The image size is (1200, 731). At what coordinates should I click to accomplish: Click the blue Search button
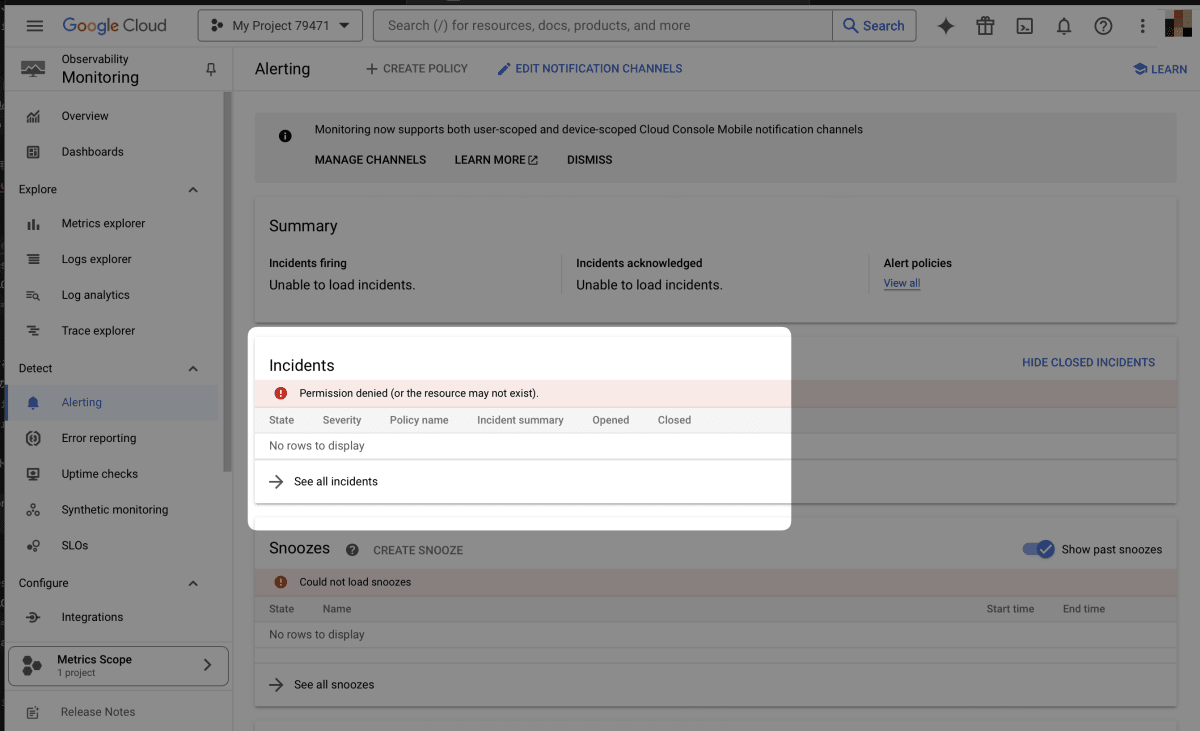pos(874,26)
